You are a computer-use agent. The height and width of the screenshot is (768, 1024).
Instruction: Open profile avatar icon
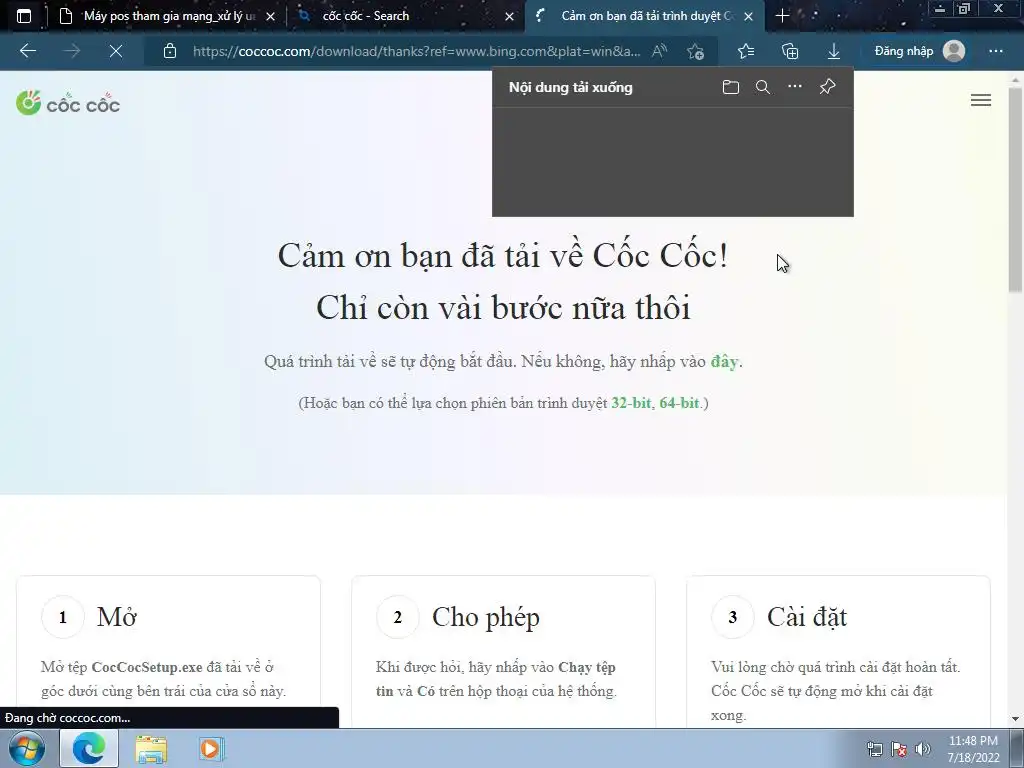tap(954, 51)
